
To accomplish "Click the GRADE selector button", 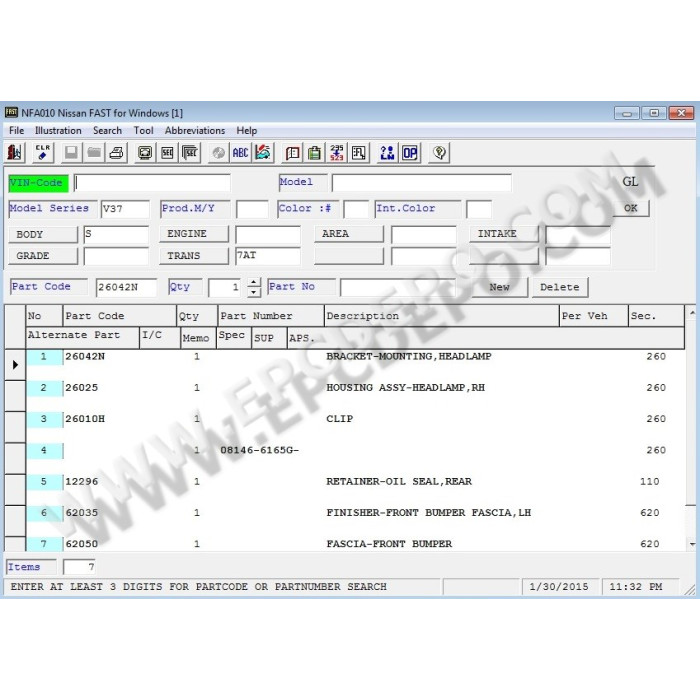I will click(x=43, y=256).
